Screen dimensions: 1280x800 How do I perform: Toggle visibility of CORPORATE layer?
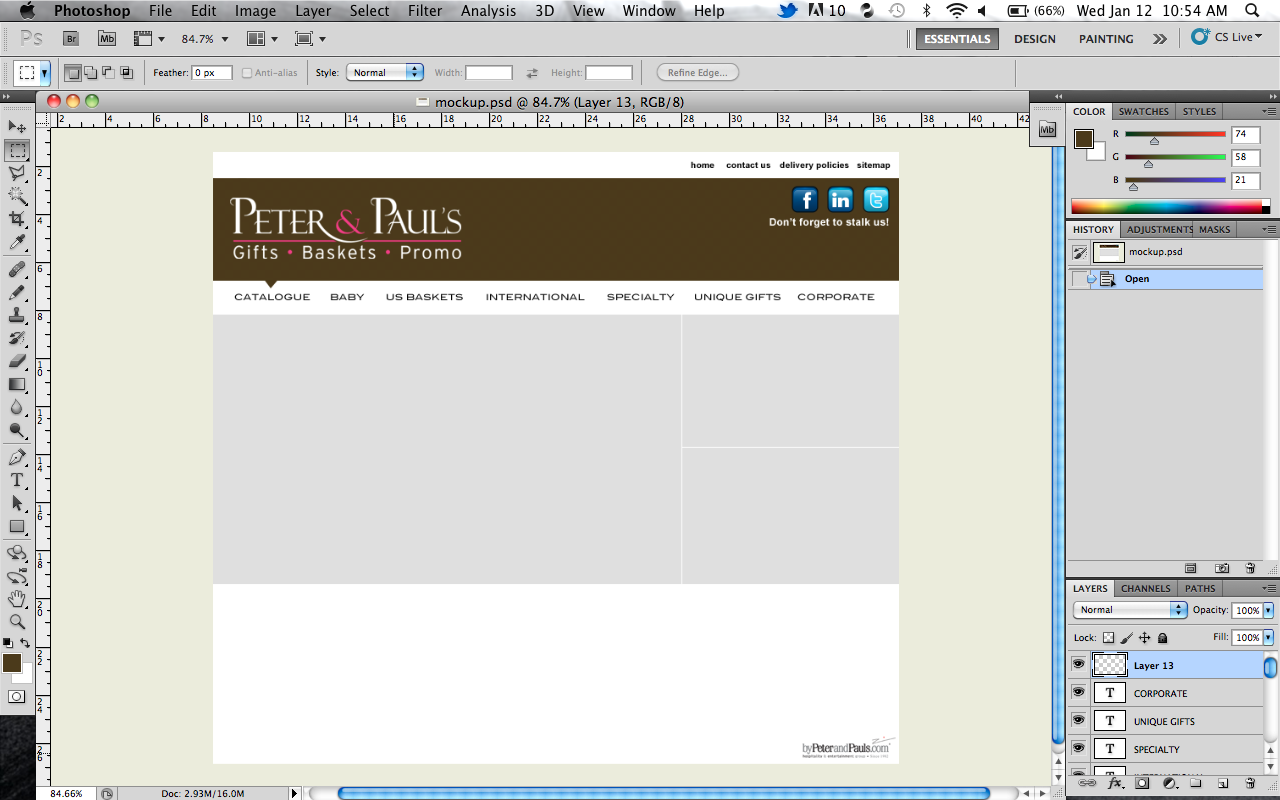[x=1078, y=692]
